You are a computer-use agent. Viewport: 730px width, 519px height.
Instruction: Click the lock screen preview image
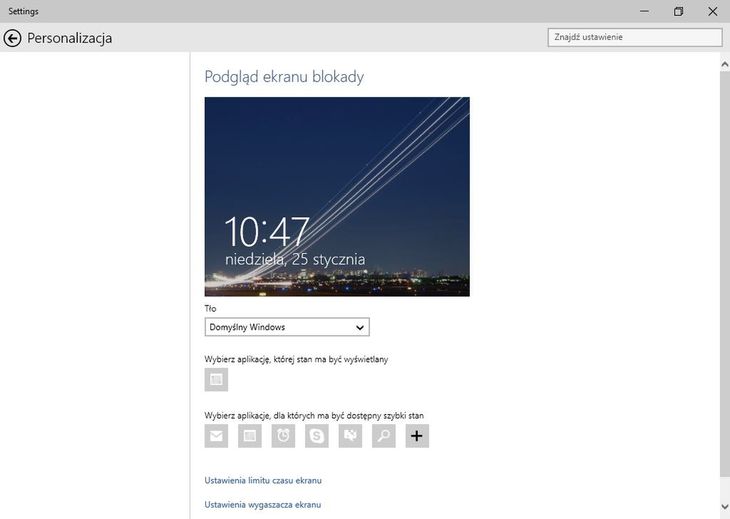click(x=337, y=196)
